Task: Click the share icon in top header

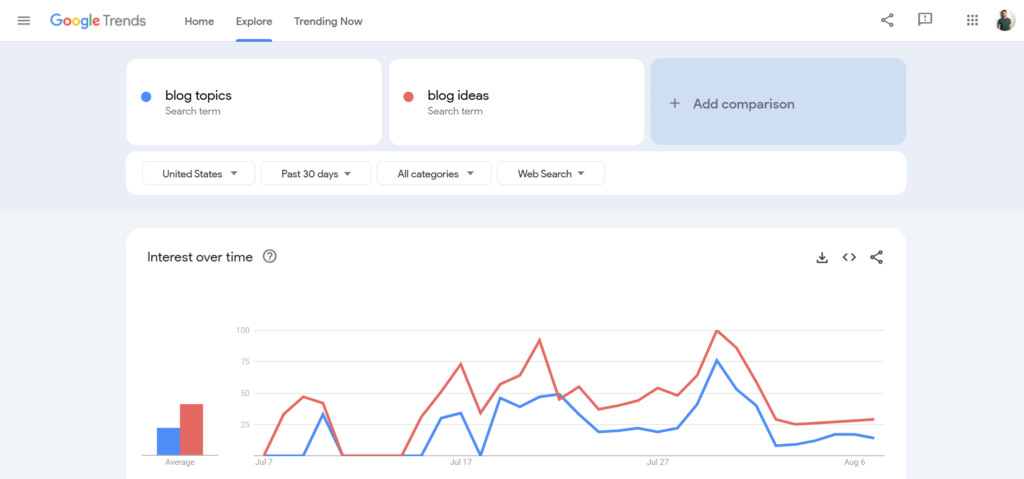Action: point(887,21)
